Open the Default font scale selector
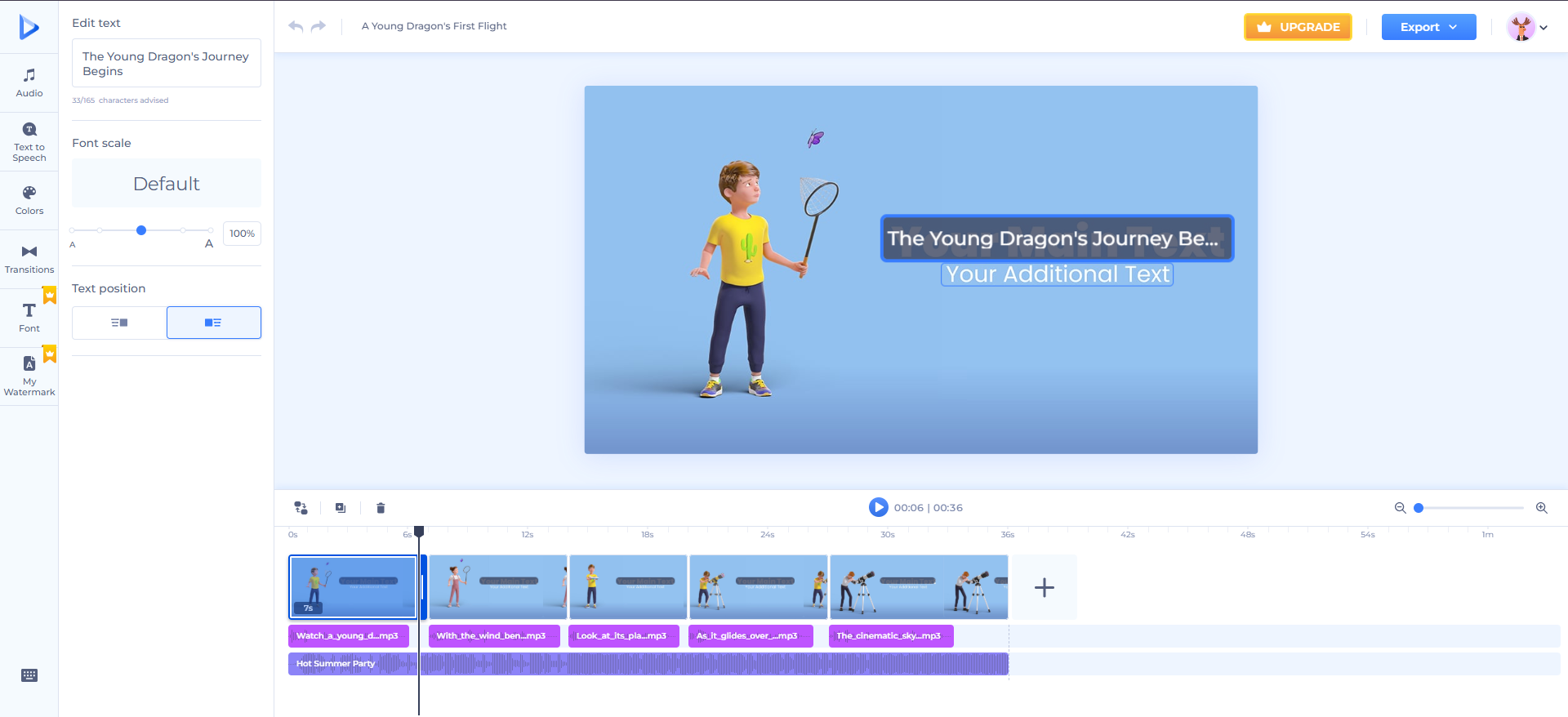This screenshot has height=717, width=1568. [x=167, y=184]
